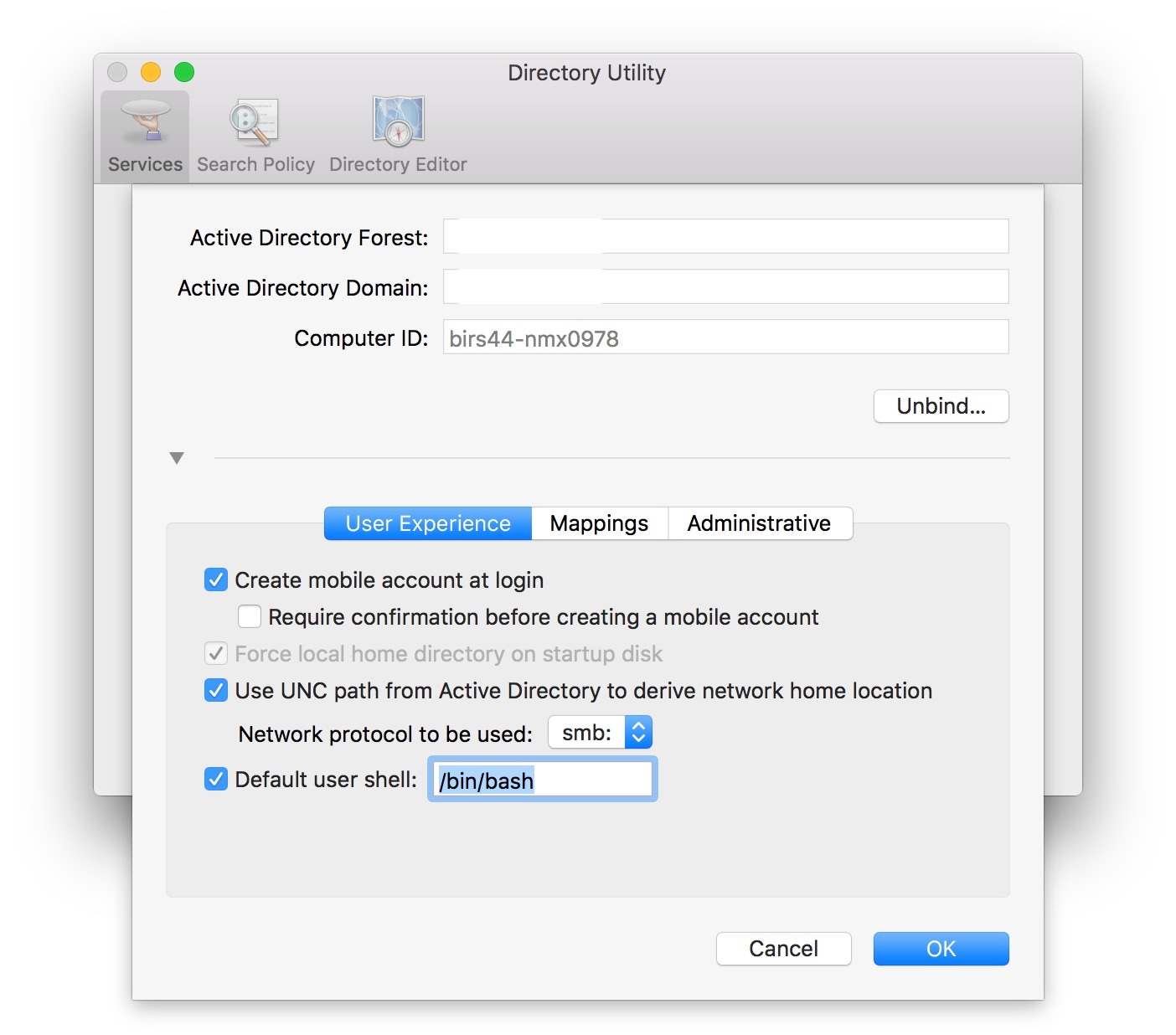This screenshot has width=1176, height=1035.
Task: Open the Services toolbar icon
Action: point(145,136)
